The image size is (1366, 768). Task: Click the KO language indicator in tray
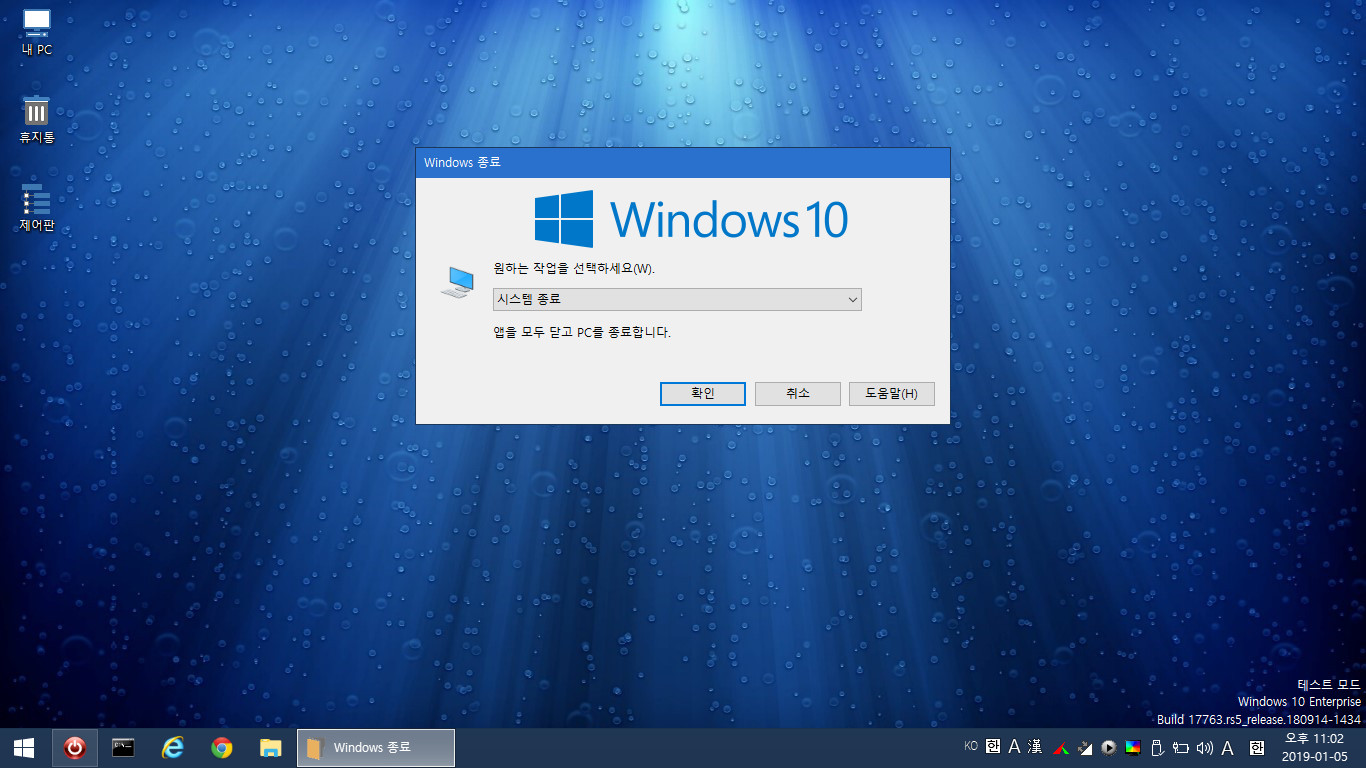click(x=971, y=746)
